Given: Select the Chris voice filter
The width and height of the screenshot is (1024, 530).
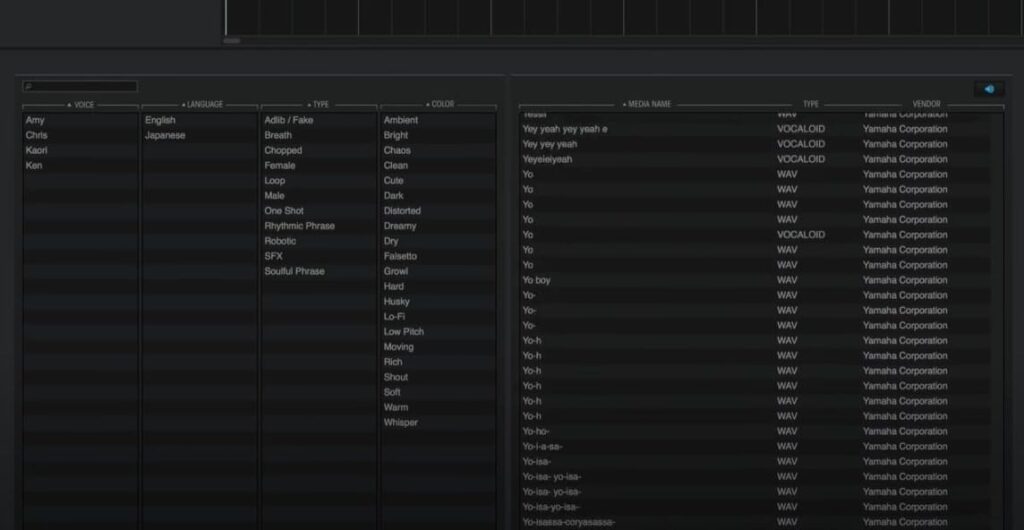Looking at the screenshot, I should 81,135.
